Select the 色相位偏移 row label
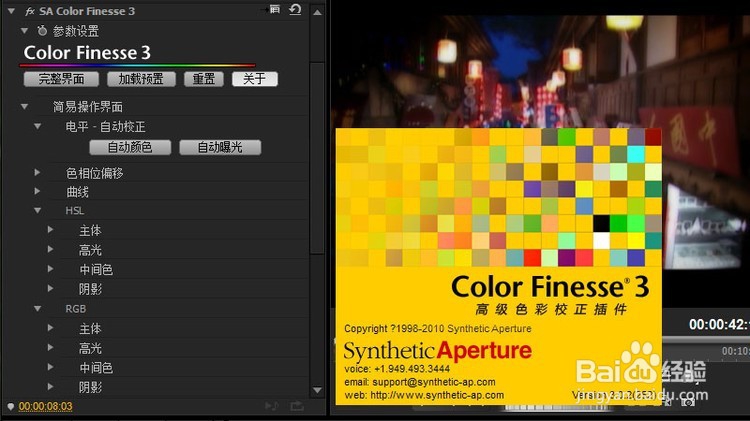Viewport: 750px width, 421px height. click(x=95, y=173)
